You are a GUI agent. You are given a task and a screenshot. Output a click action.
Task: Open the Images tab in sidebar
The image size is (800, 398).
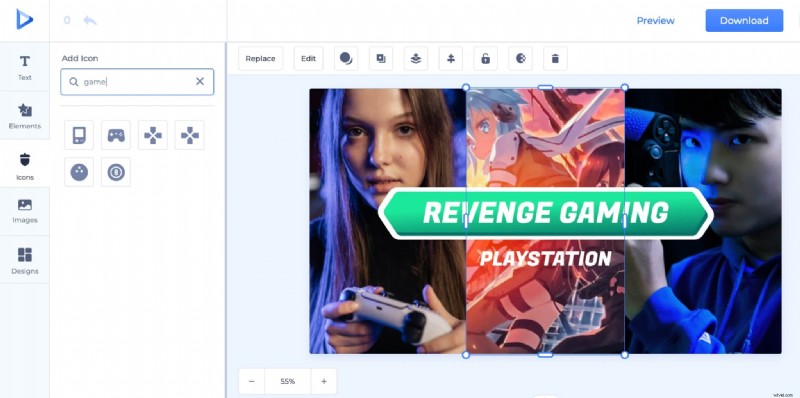click(24, 211)
